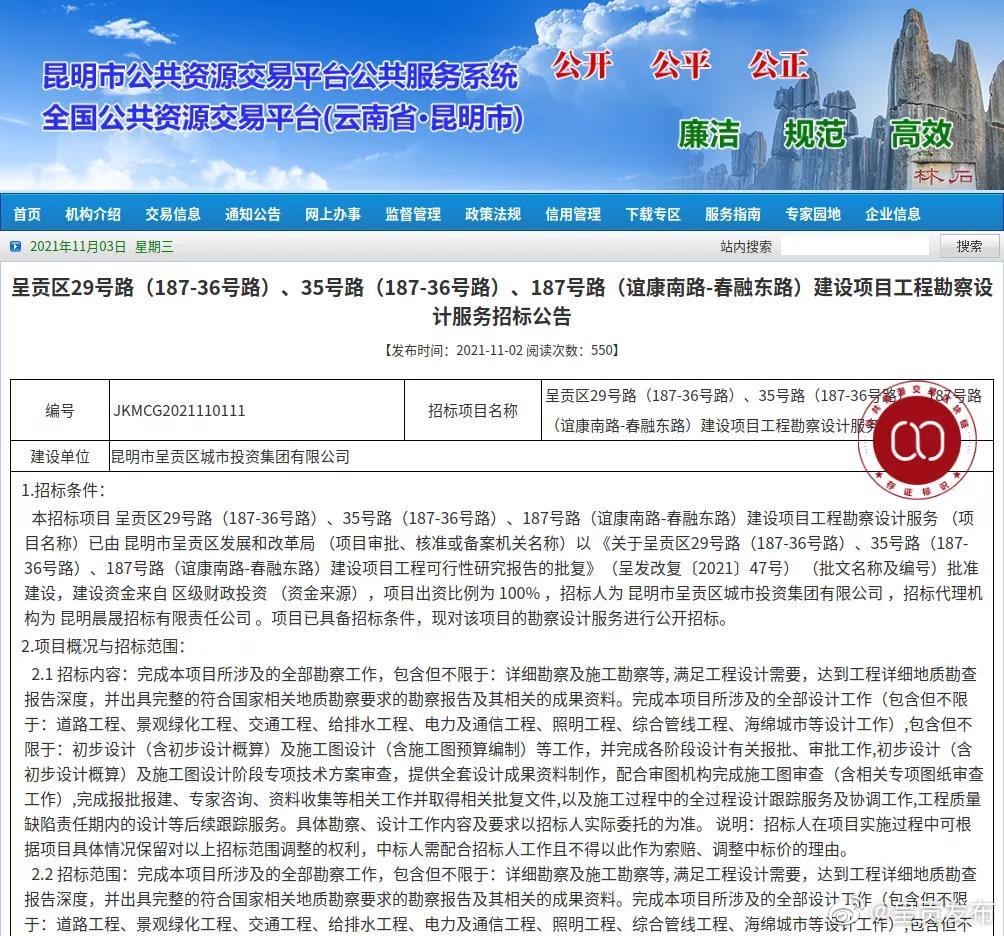Click the 编号 table header cell

(60, 410)
